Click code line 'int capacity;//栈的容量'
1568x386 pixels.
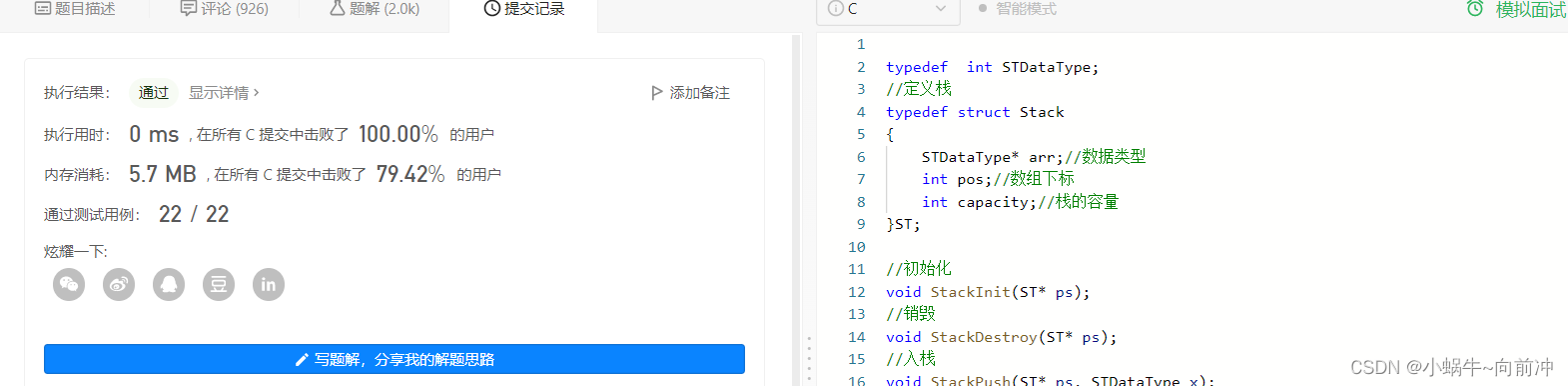tap(1020, 202)
